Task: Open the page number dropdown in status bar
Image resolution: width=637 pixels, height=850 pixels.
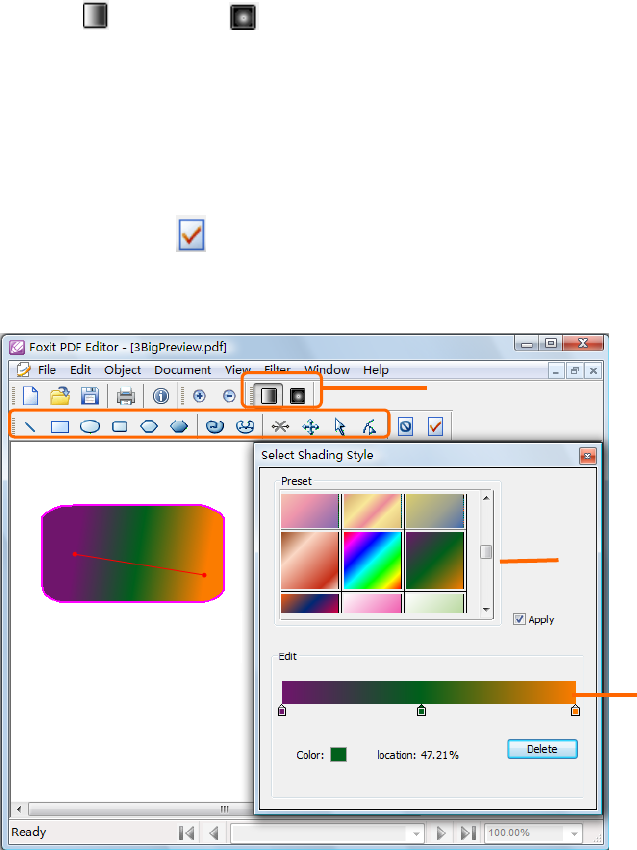Action: [x=416, y=833]
